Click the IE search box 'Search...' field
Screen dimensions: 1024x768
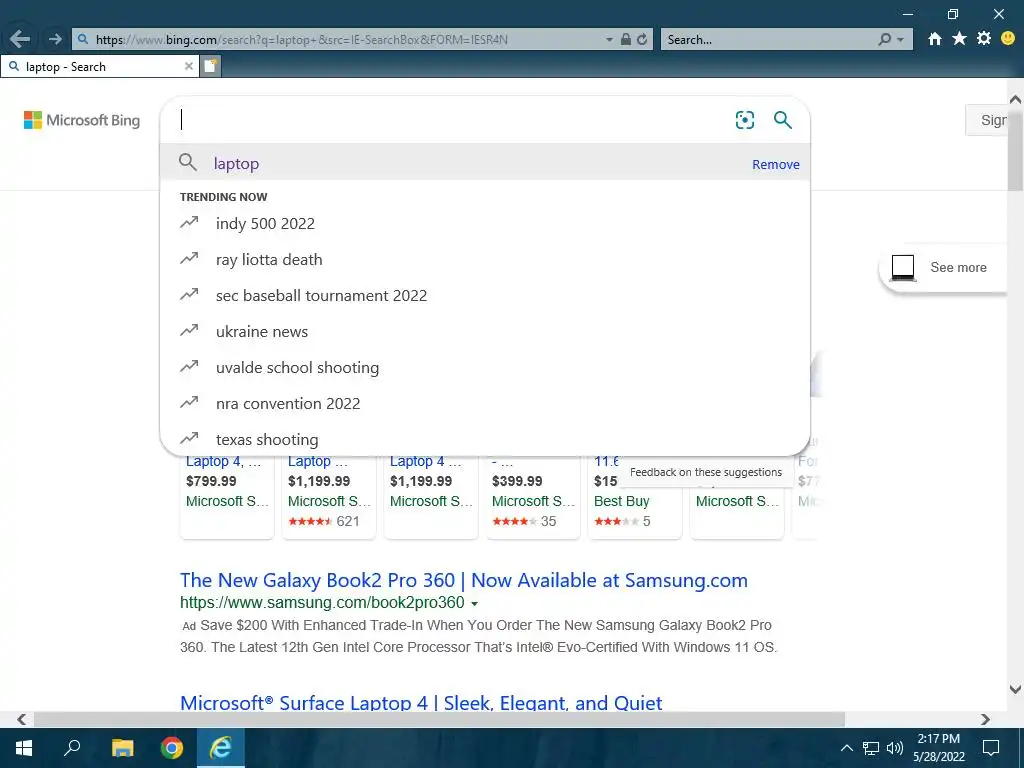[x=767, y=39]
